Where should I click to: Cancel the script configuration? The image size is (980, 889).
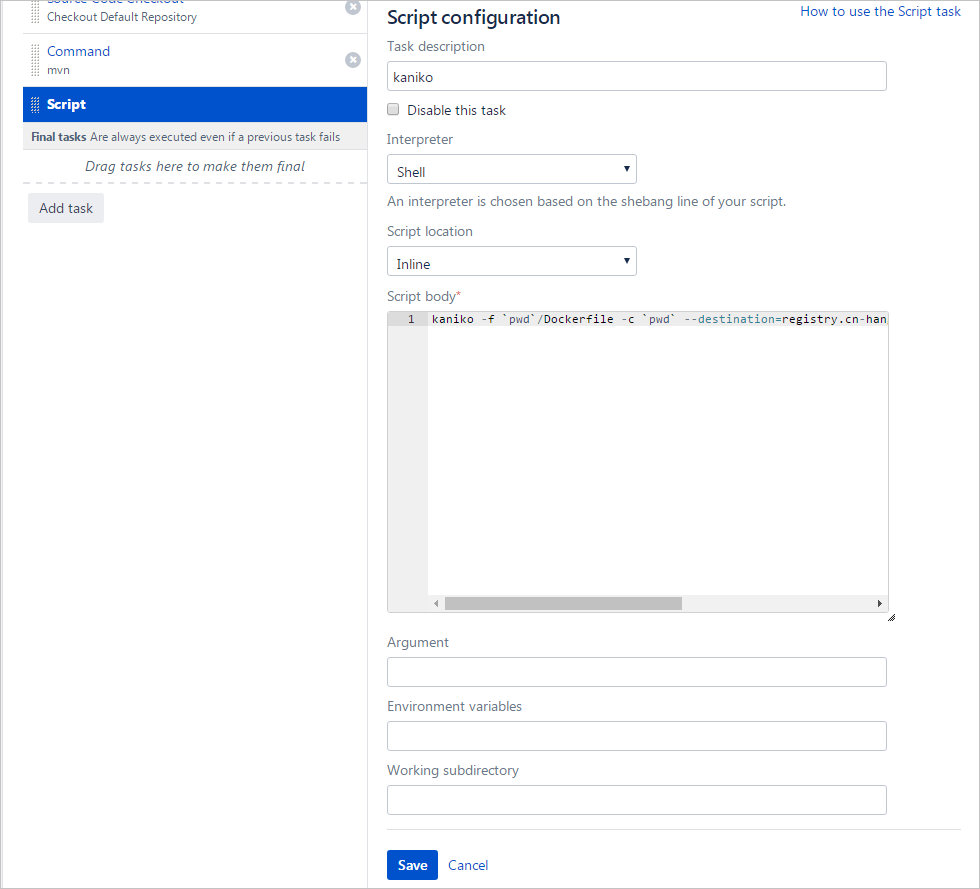[468, 865]
